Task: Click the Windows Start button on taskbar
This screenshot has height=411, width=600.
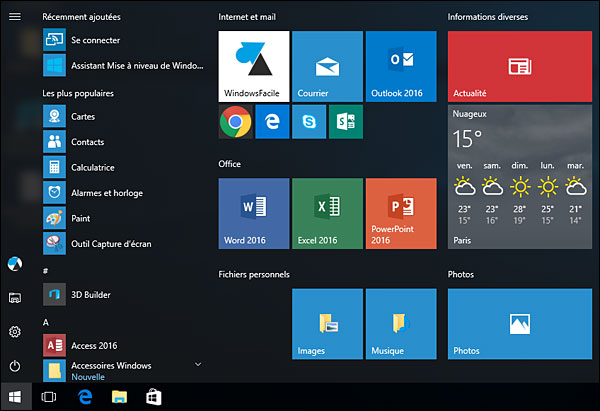Action: click(x=15, y=397)
